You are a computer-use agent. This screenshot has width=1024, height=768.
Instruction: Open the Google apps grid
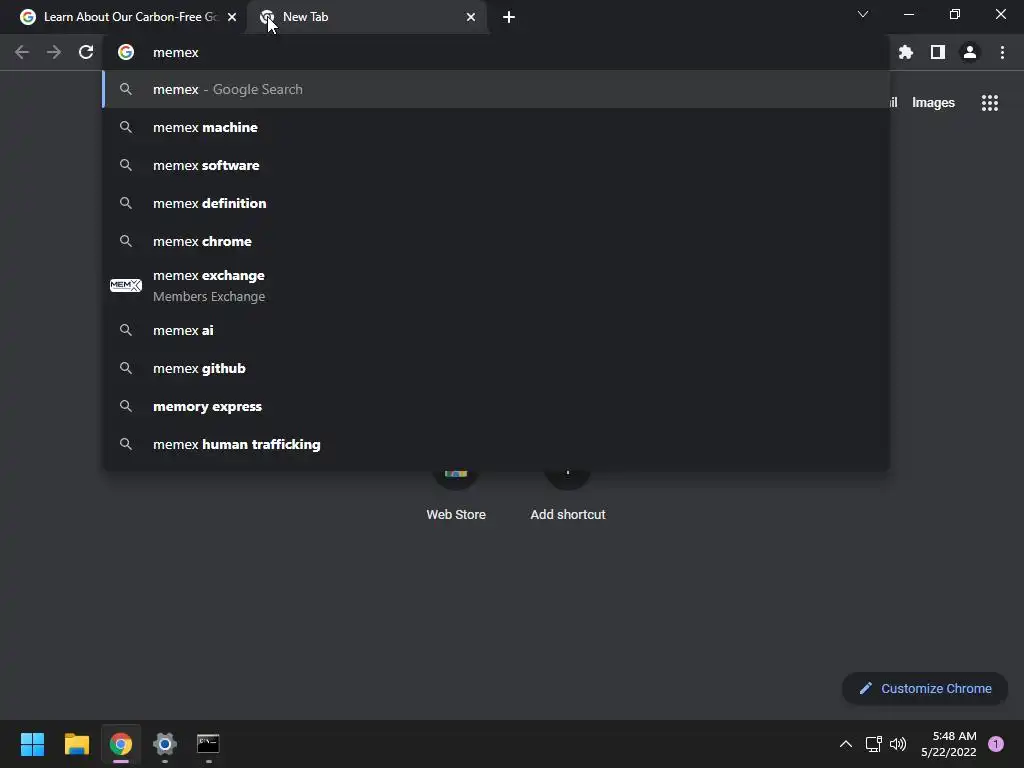click(x=990, y=103)
